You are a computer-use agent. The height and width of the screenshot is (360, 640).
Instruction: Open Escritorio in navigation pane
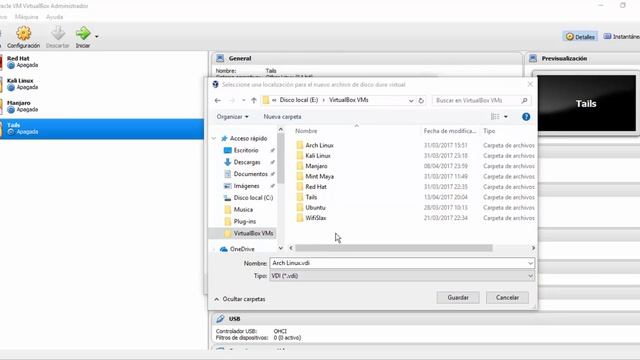246,150
